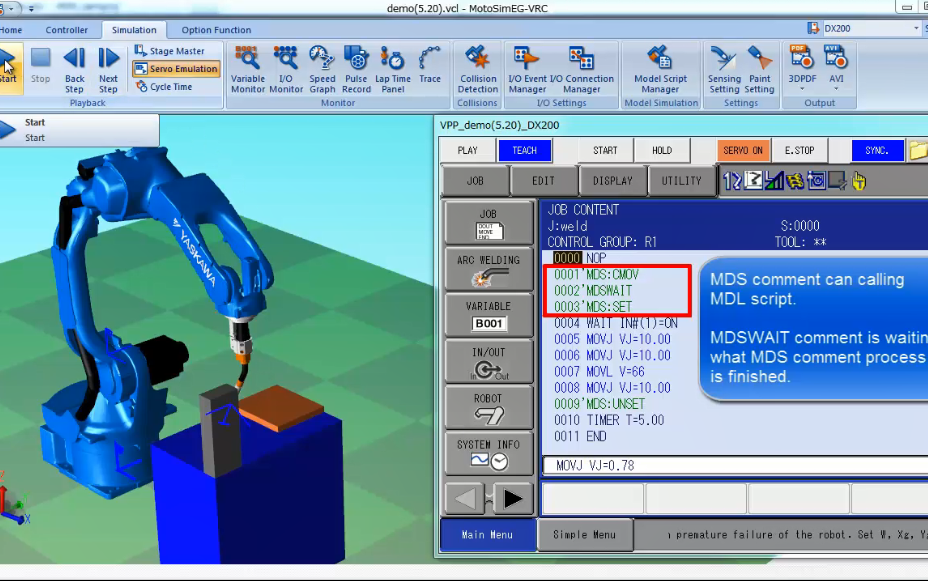Open Variable Monitor
928x581 pixels.
[248, 70]
